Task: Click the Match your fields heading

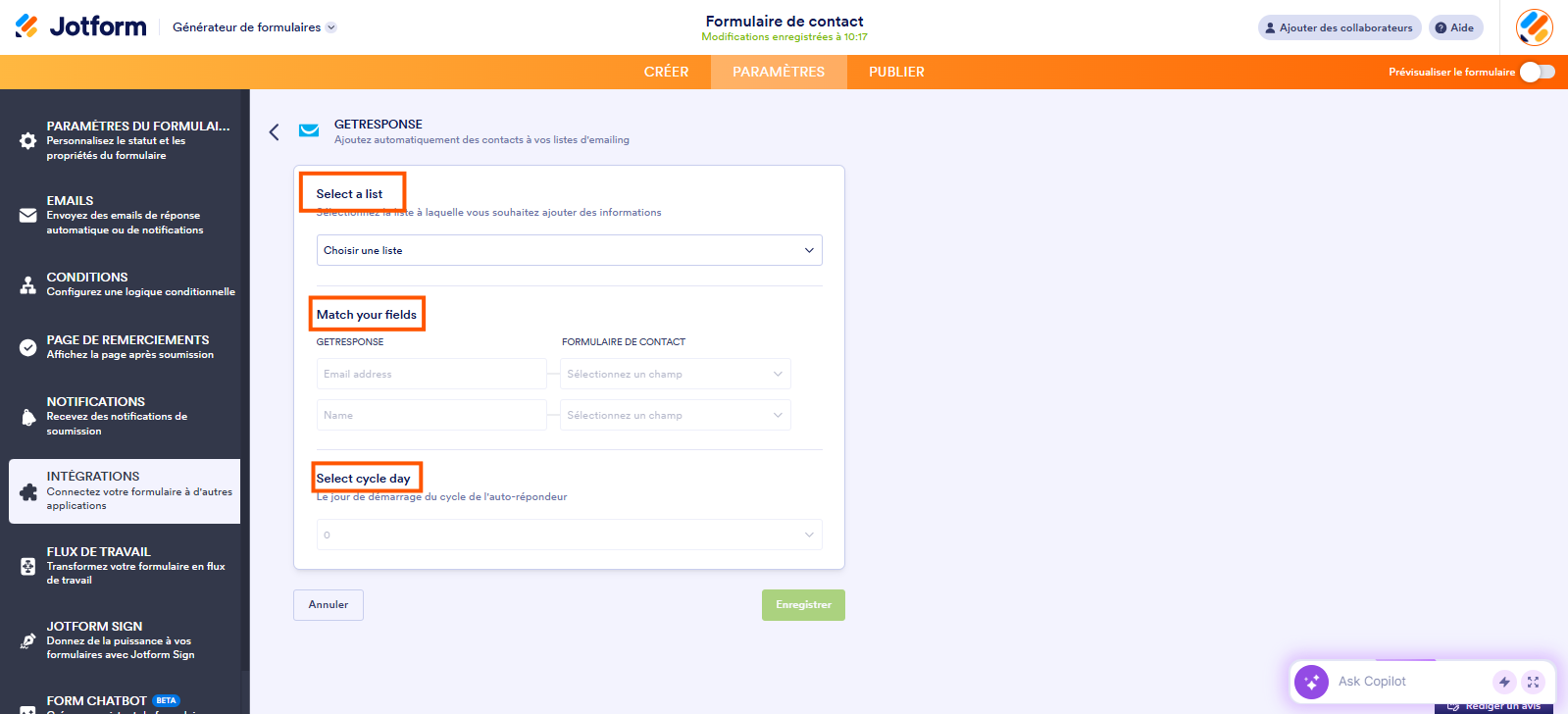Action: 367,315
